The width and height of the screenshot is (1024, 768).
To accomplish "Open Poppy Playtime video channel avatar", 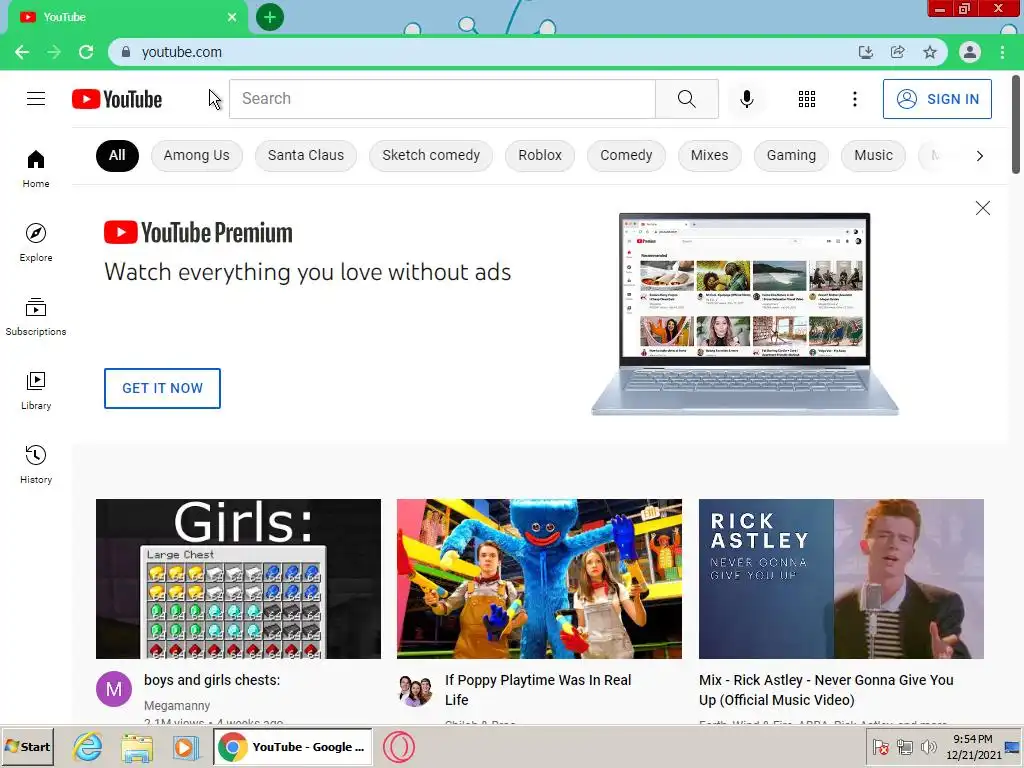I will click(415, 688).
